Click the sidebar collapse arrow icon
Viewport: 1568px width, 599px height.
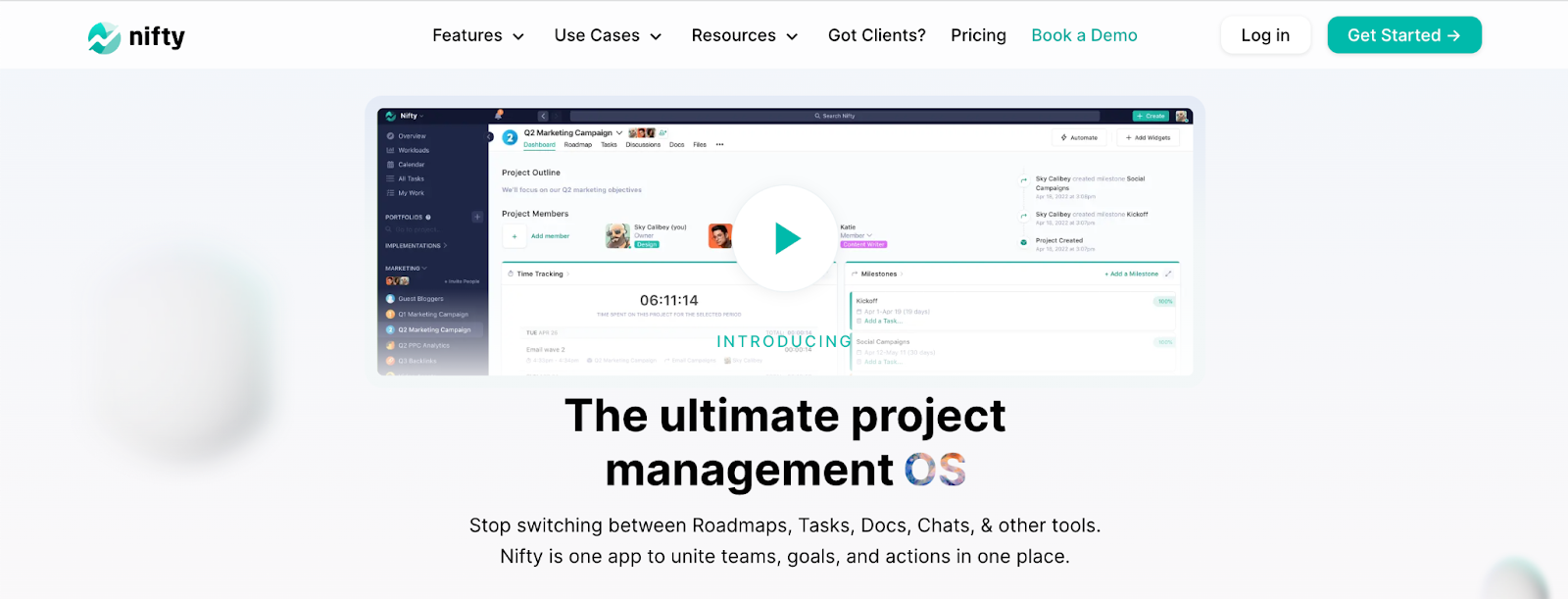point(490,137)
